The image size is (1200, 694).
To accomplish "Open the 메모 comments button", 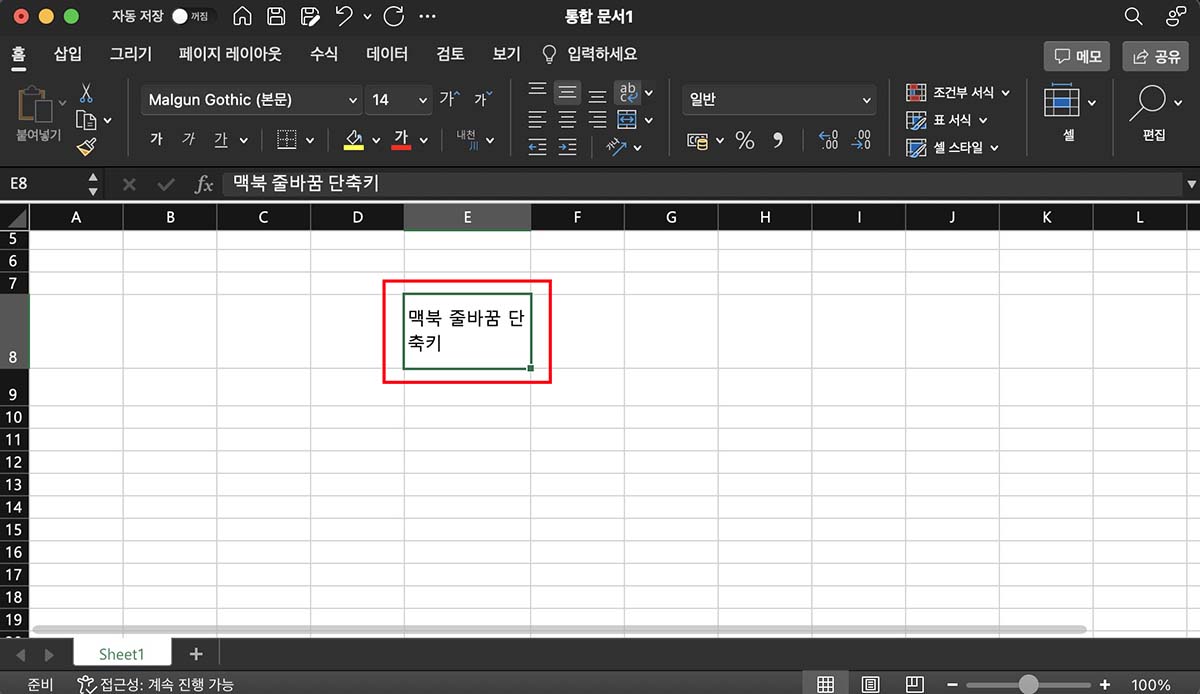I will coord(1076,57).
